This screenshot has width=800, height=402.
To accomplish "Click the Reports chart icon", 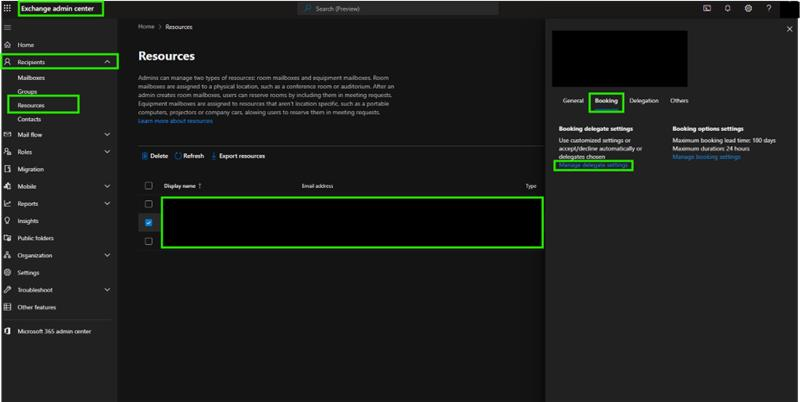I will 7,204.
